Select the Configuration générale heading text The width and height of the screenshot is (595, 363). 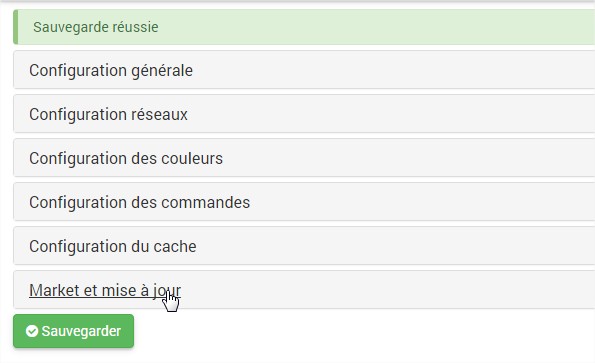(x=111, y=71)
